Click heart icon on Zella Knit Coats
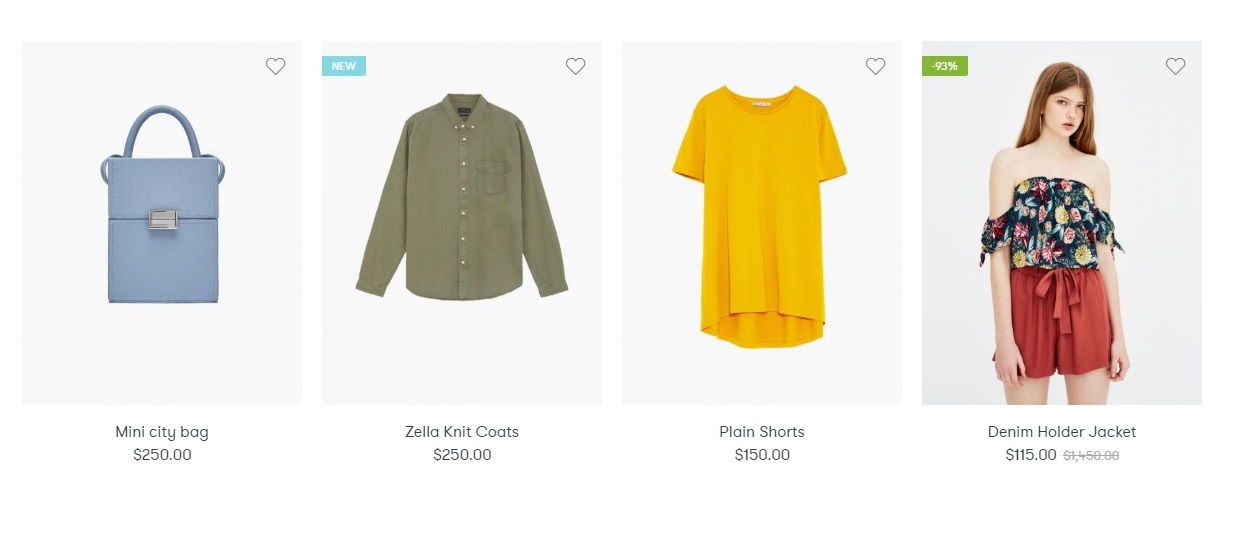This screenshot has height=547, width=1255. coord(575,66)
